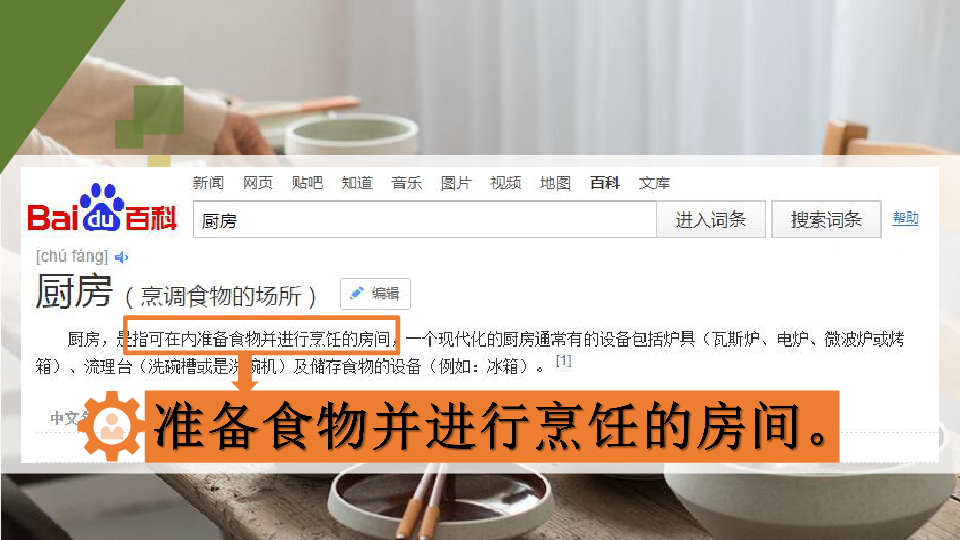Viewport: 960px width, 540px height.
Task: Open the 文库 navigation link
Action: (x=654, y=182)
